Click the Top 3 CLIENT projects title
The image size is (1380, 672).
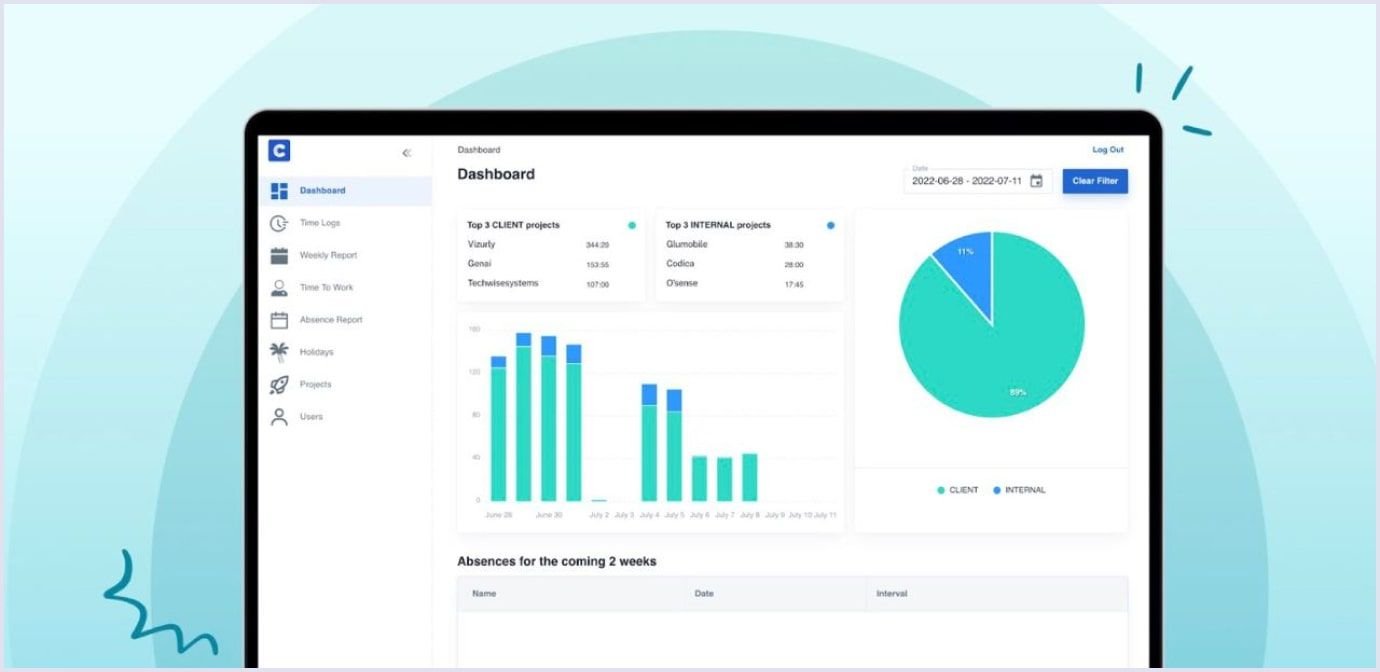click(x=514, y=226)
